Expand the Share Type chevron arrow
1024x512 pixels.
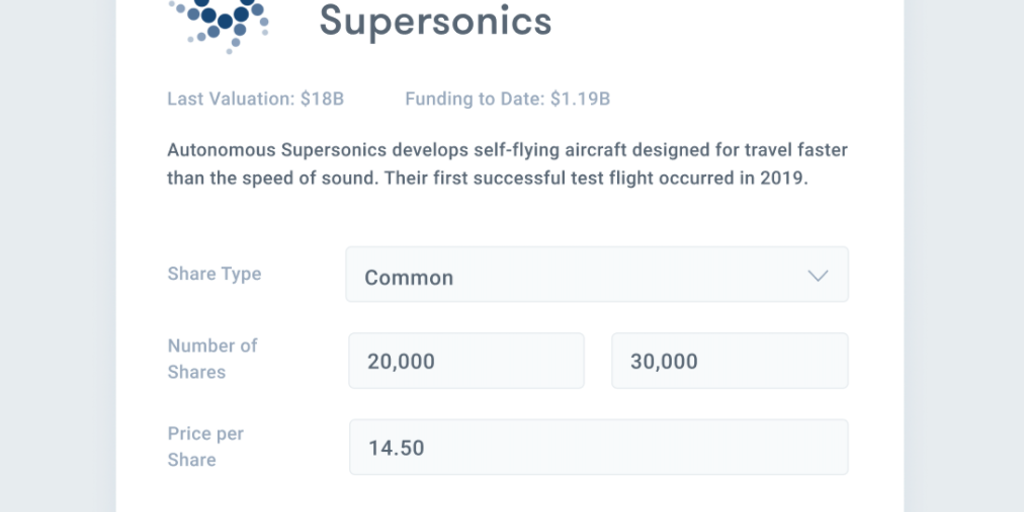[817, 276]
